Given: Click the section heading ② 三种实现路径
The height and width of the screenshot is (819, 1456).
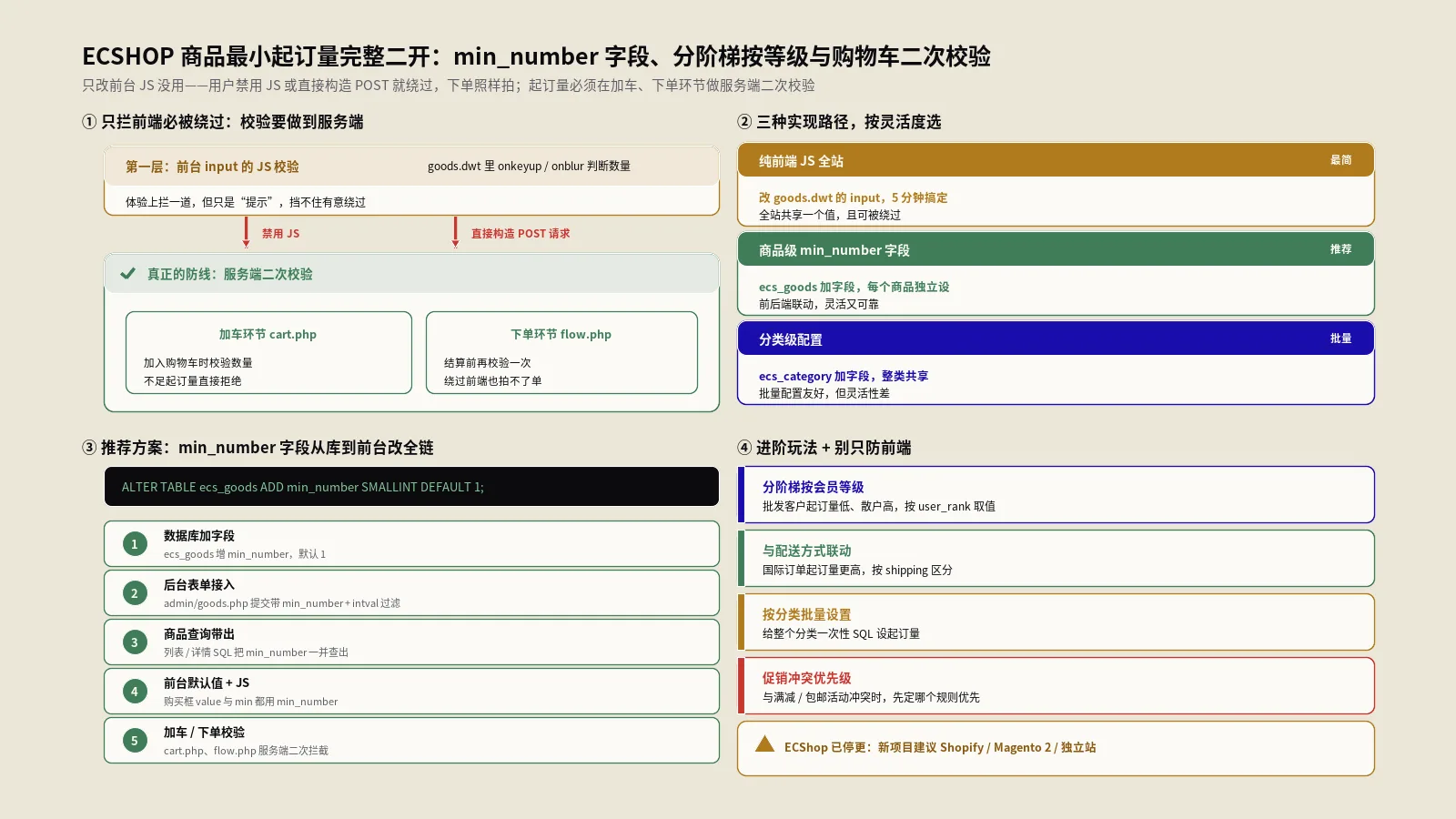Looking at the screenshot, I should pyautogui.click(x=839, y=122).
